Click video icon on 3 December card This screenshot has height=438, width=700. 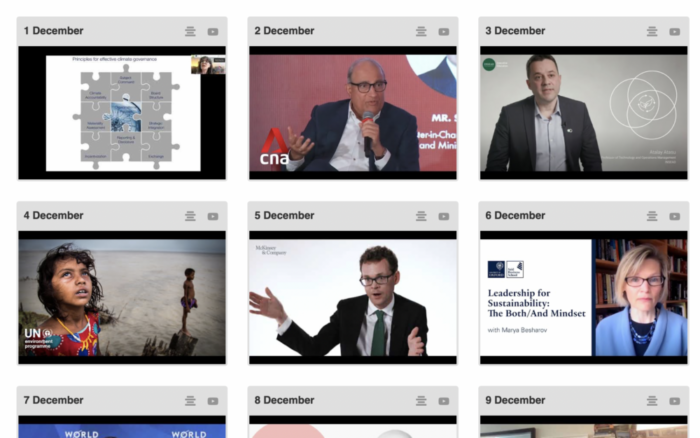(675, 32)
